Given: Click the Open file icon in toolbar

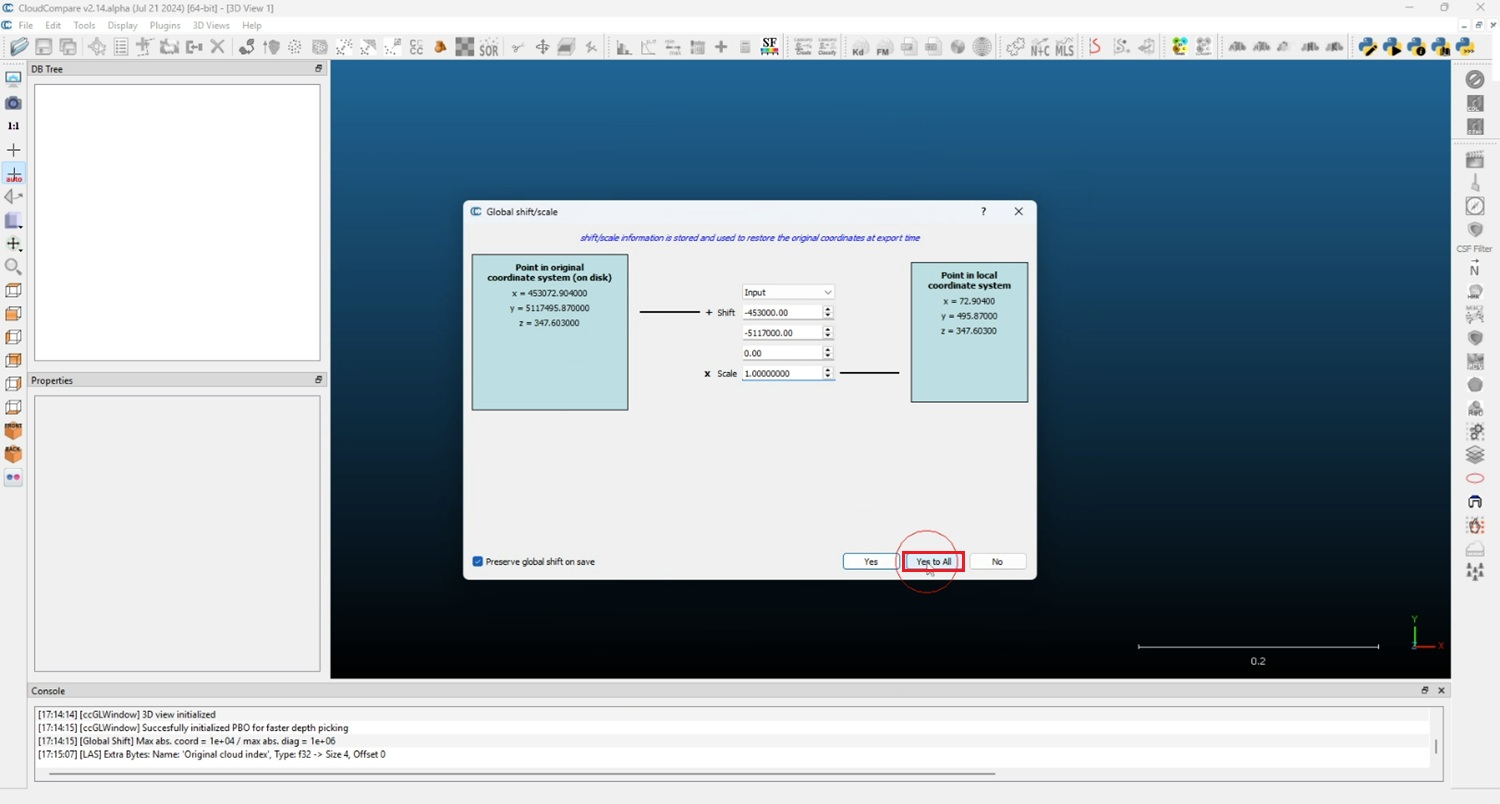Looking at the screenshot, I should click(x=19, y=47).
